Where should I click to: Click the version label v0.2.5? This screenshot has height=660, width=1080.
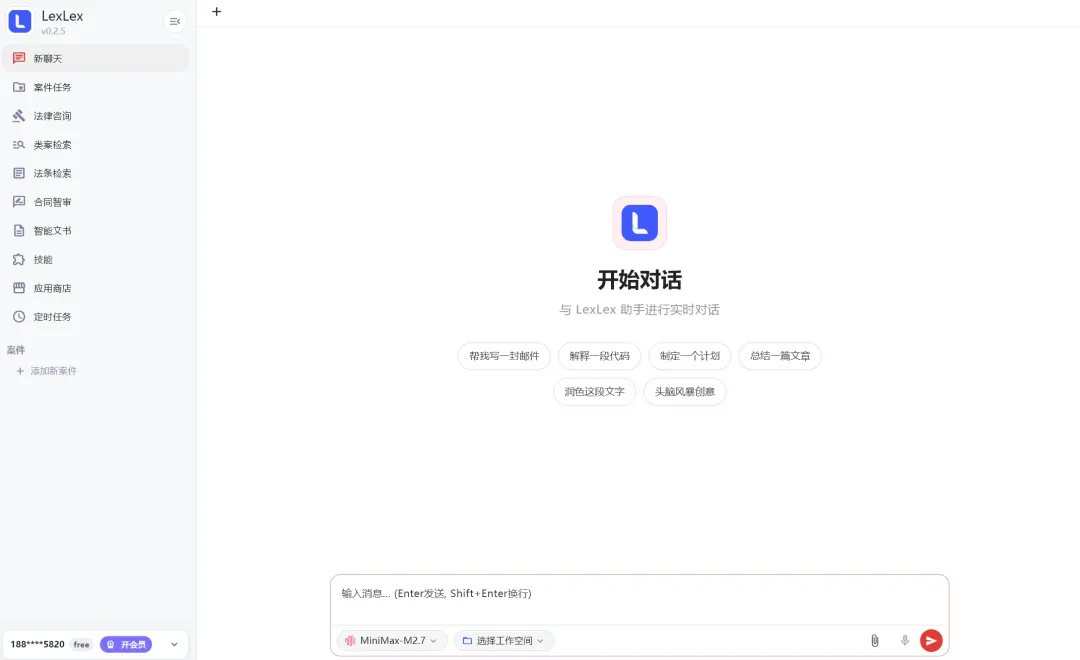[53, 31]
